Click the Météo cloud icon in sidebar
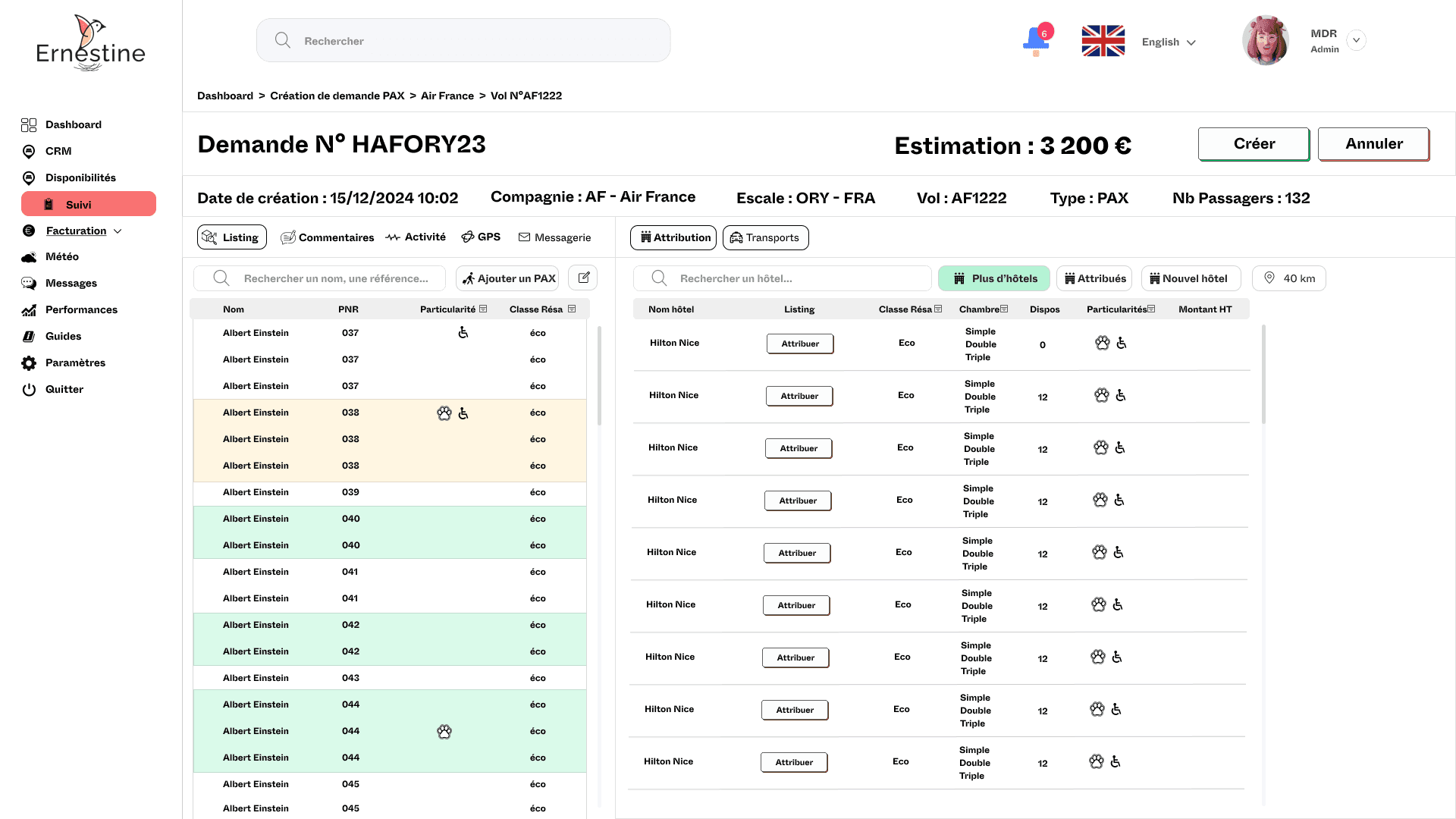The image size is (1456, 819). pos(29,257)
